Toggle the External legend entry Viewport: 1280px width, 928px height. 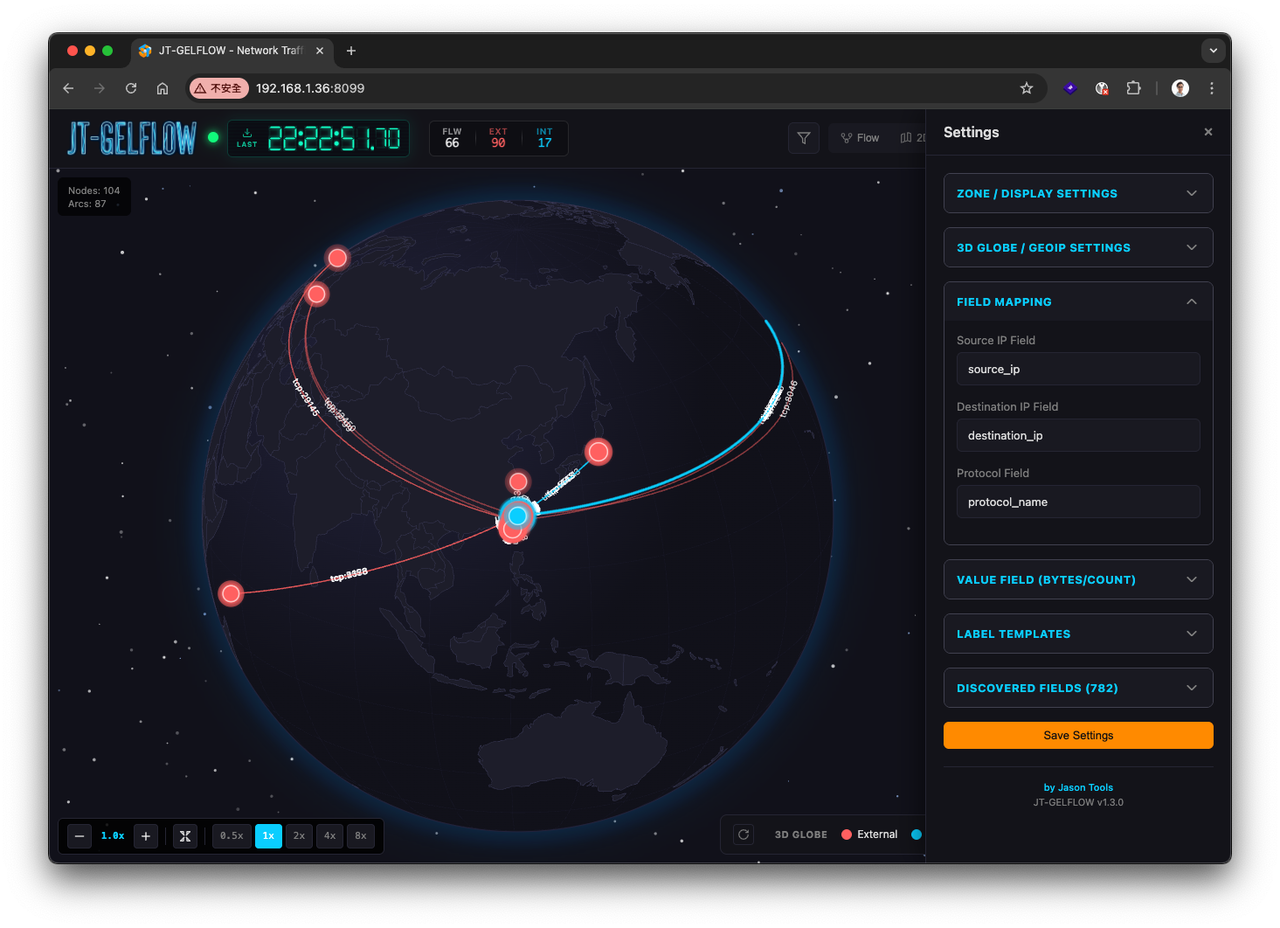point(869,835)
